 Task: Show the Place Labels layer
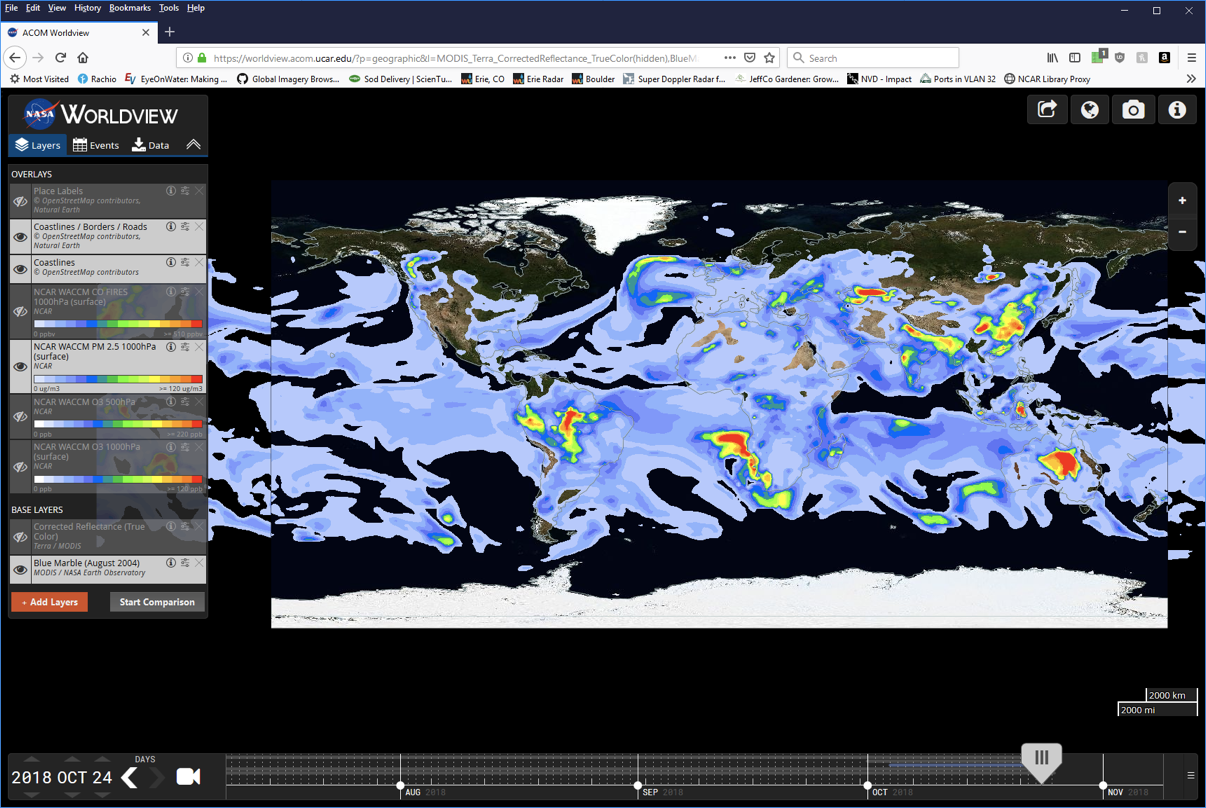click(20, 202)
